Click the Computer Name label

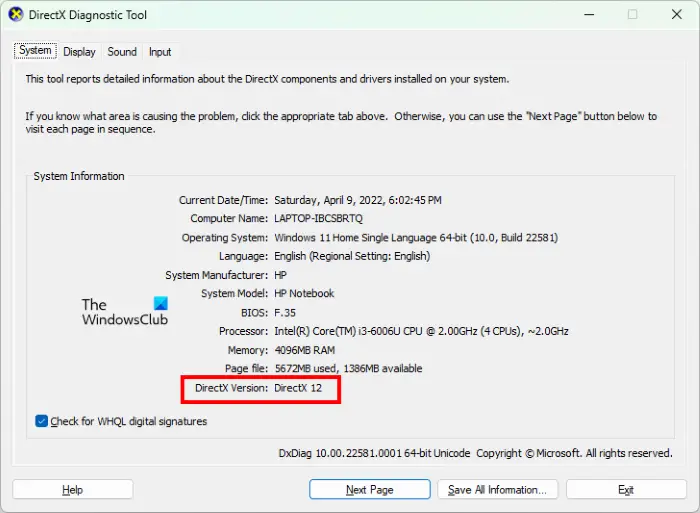(x=229, y=219)
